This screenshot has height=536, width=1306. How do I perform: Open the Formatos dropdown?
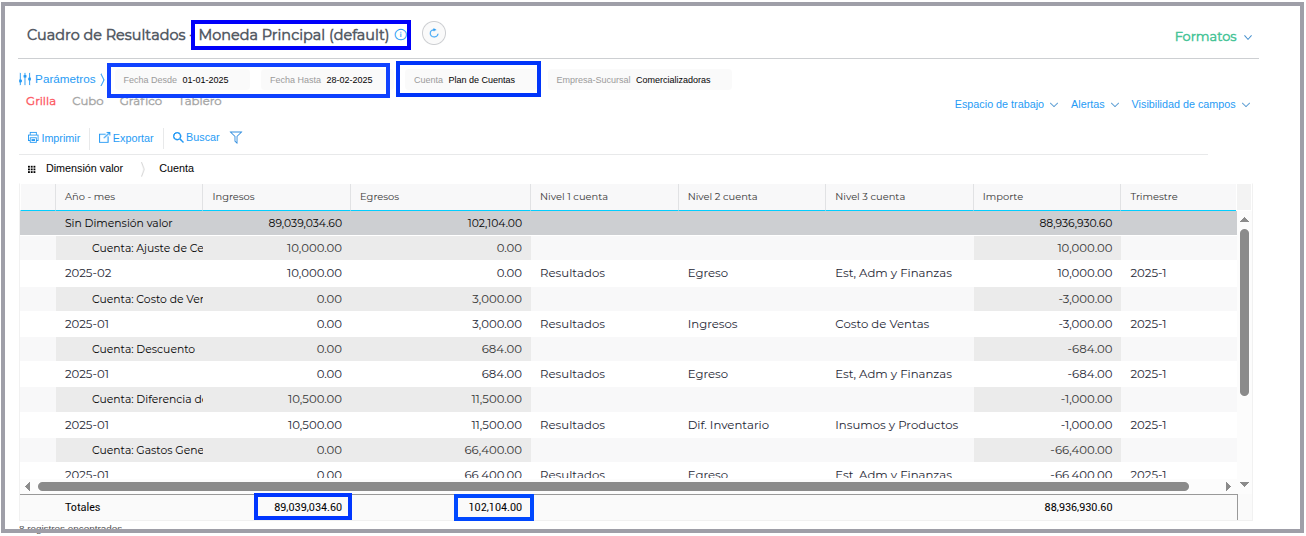[x=1212, y=37]
